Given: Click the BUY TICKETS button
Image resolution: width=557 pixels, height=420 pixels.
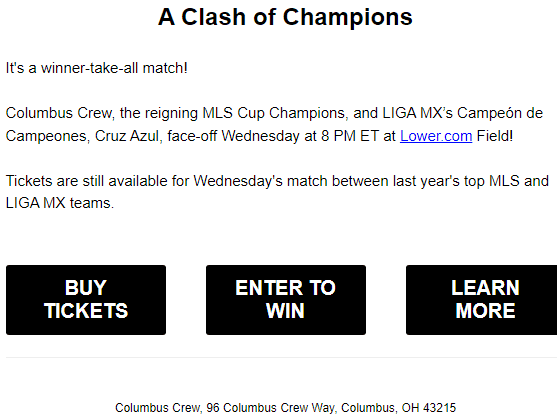Looking at the screenshot, I should pyautogui.click(x=86, y=300).
